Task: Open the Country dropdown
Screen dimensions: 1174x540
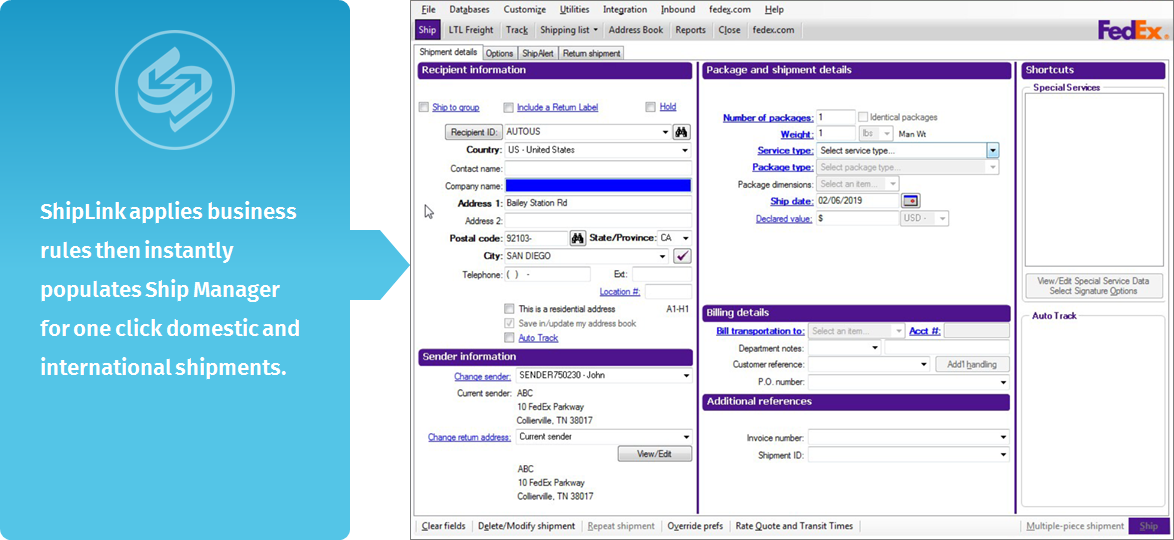Action: [685, 150]
